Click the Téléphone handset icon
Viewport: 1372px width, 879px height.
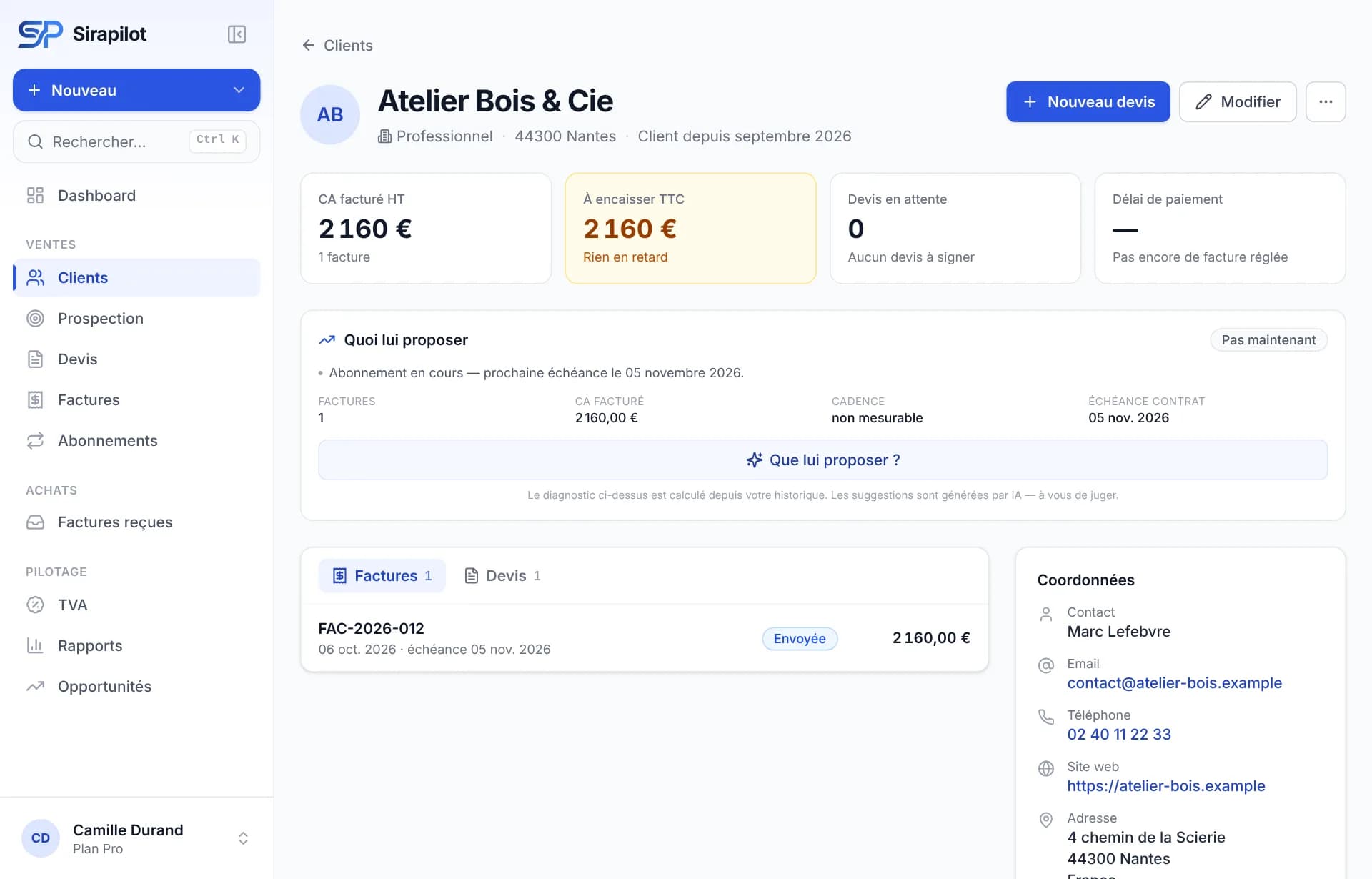click(1046, 717)
